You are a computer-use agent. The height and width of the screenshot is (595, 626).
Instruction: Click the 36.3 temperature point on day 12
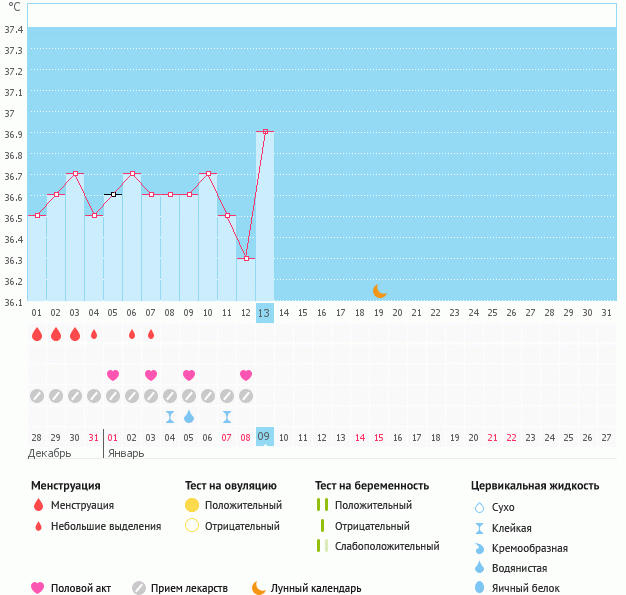click(x=246, y=258)
